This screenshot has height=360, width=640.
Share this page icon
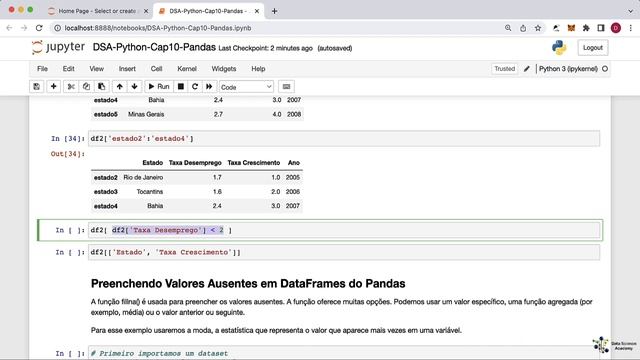coord(523,28)
